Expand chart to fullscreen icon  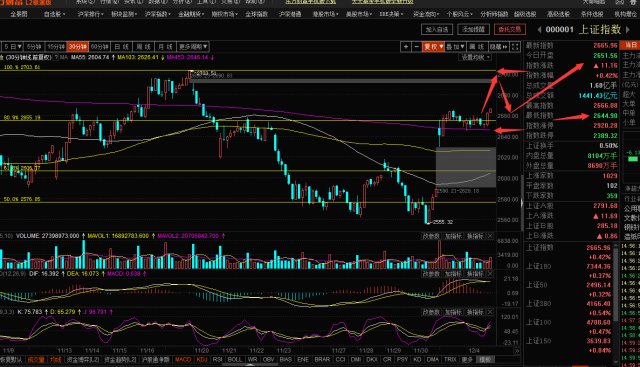pos(516,47)
